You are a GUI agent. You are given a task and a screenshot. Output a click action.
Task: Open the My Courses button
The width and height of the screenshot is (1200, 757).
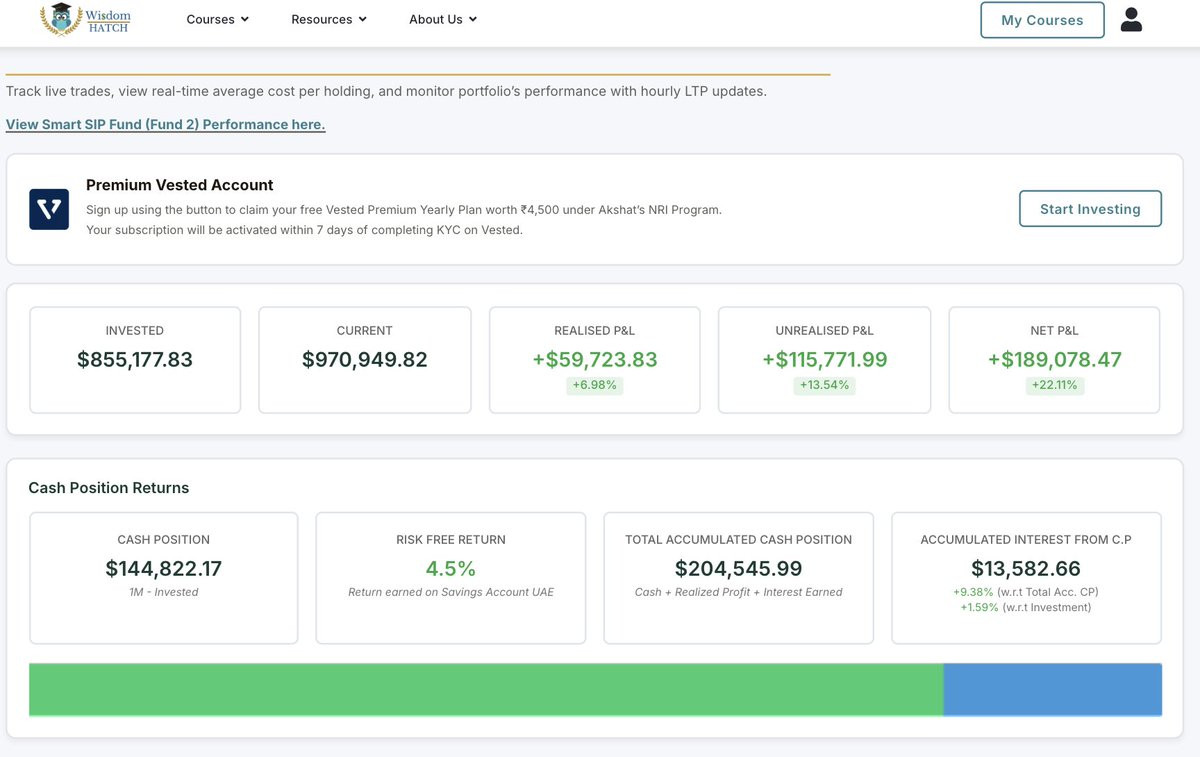point(1042,20)
